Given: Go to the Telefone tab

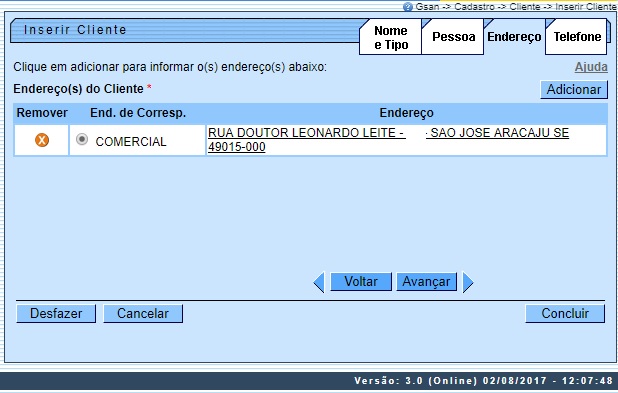Looking at the screenshot, I should click(x=577, y=37).
